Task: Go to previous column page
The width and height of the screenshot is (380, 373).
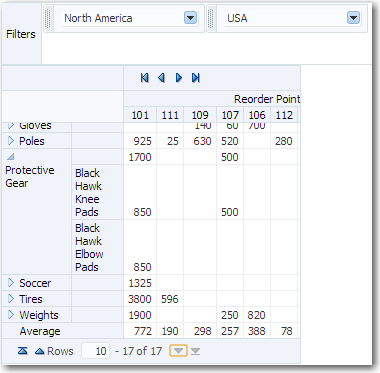Action: (x=162, y=78)
